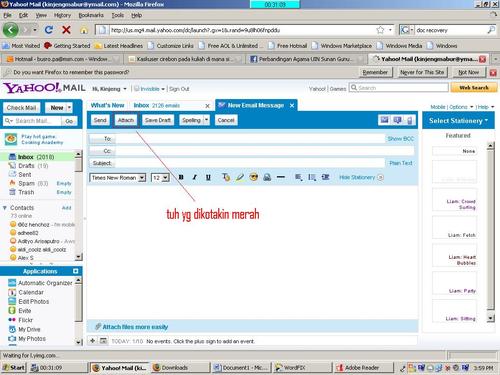Click in the Subject input field
The height and width of the screenshot is (375, 500).
pos(249,163)
